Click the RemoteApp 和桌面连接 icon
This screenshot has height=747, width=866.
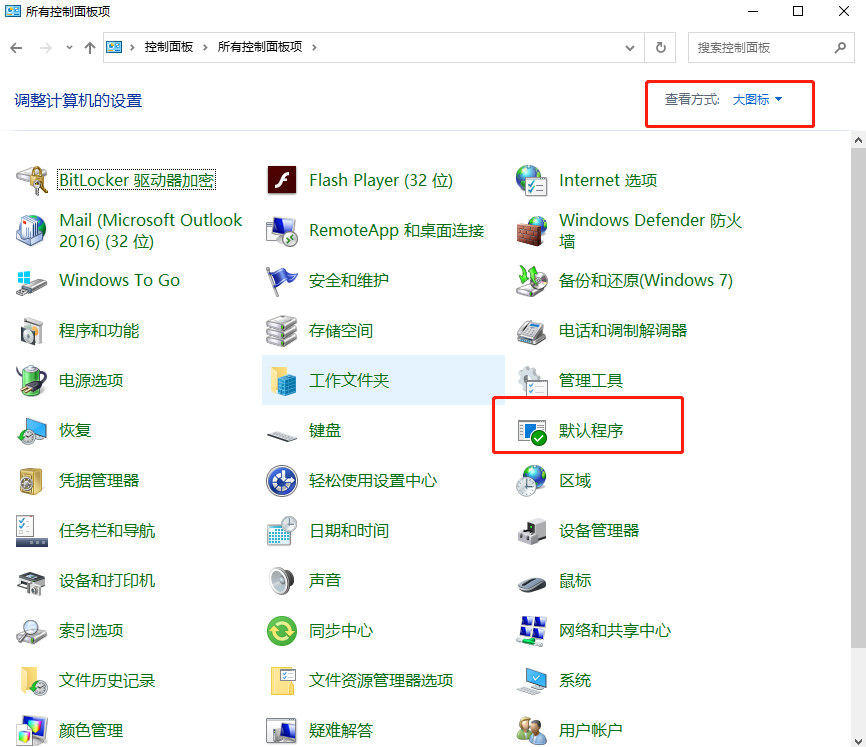282,230
